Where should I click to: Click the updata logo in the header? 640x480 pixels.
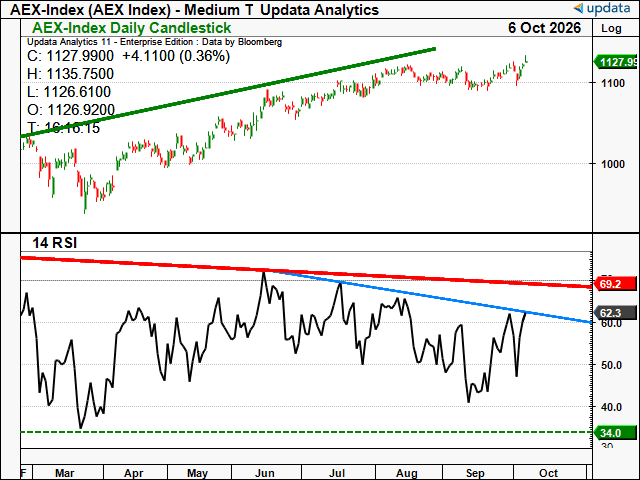coord(602,8)
